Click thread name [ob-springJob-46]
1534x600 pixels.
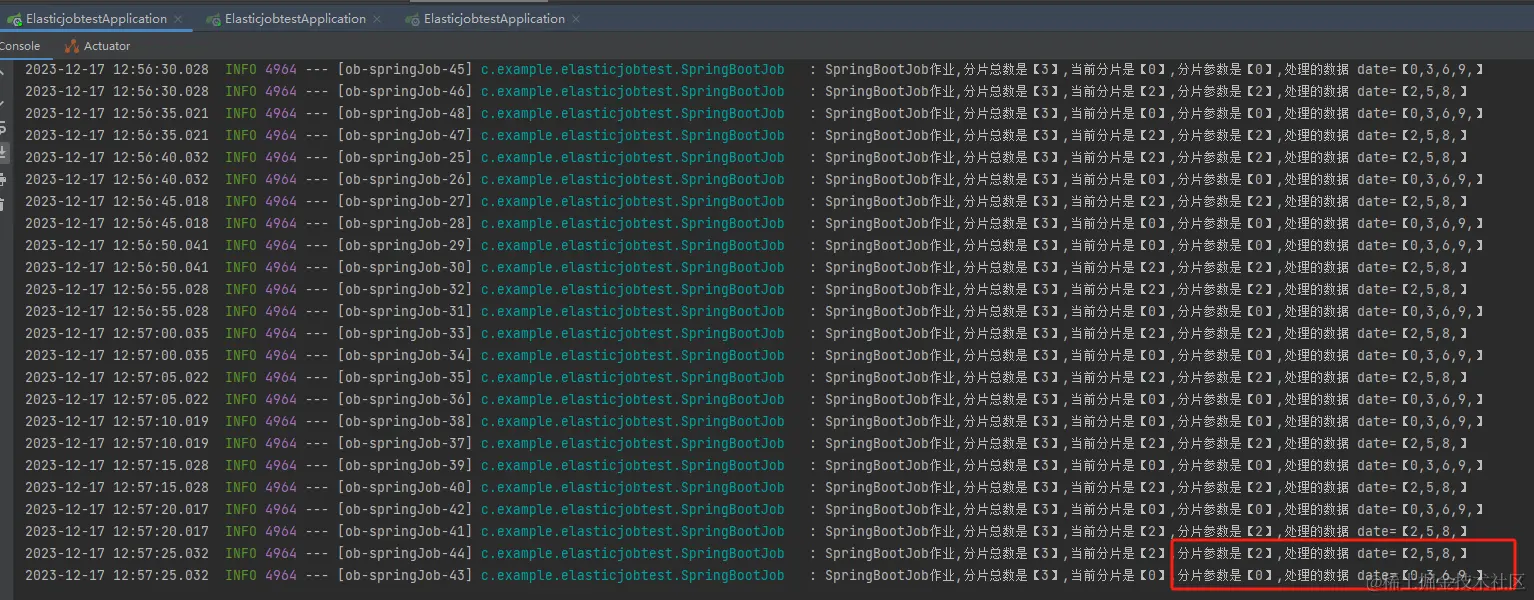point(405,91)
